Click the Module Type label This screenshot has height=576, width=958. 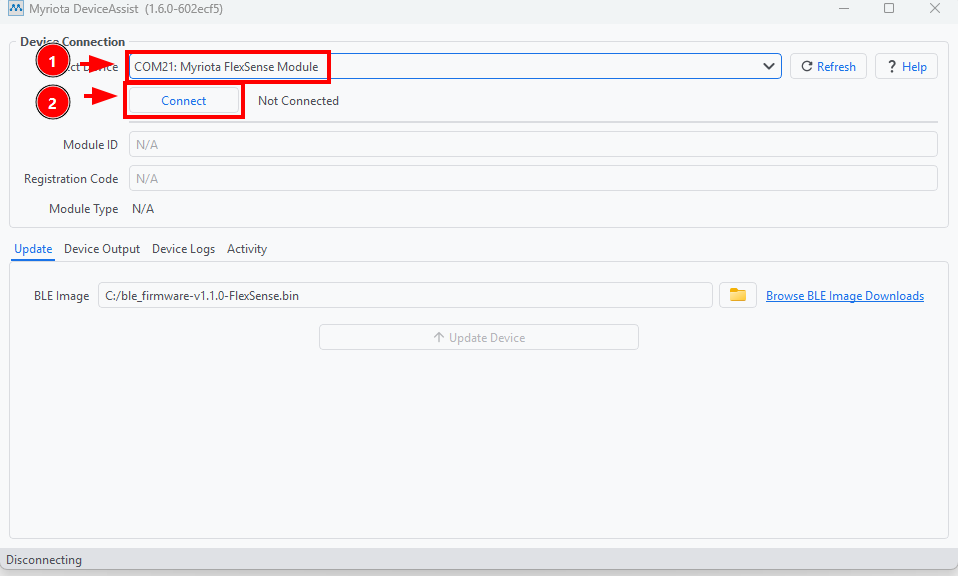(84, 209)
